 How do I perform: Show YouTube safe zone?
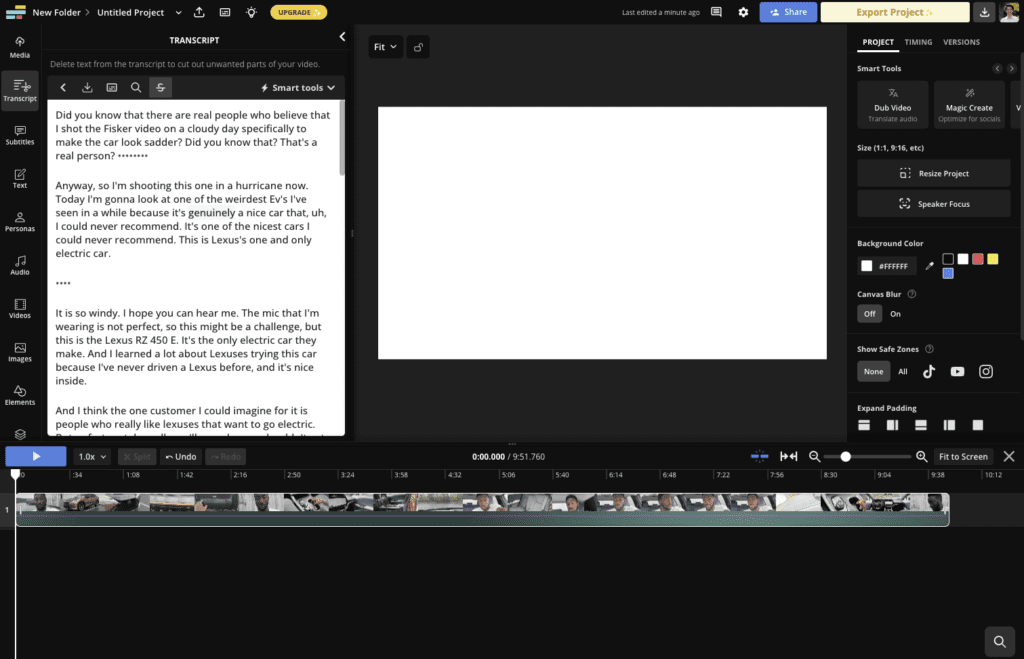point(957,372)
